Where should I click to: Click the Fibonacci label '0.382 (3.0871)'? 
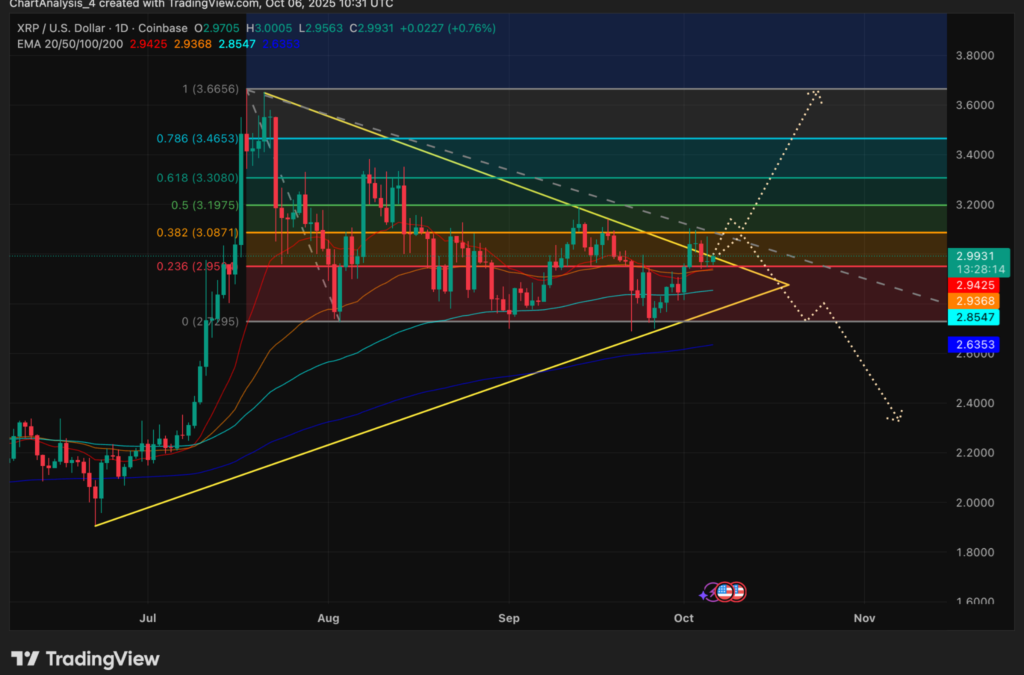195,232
